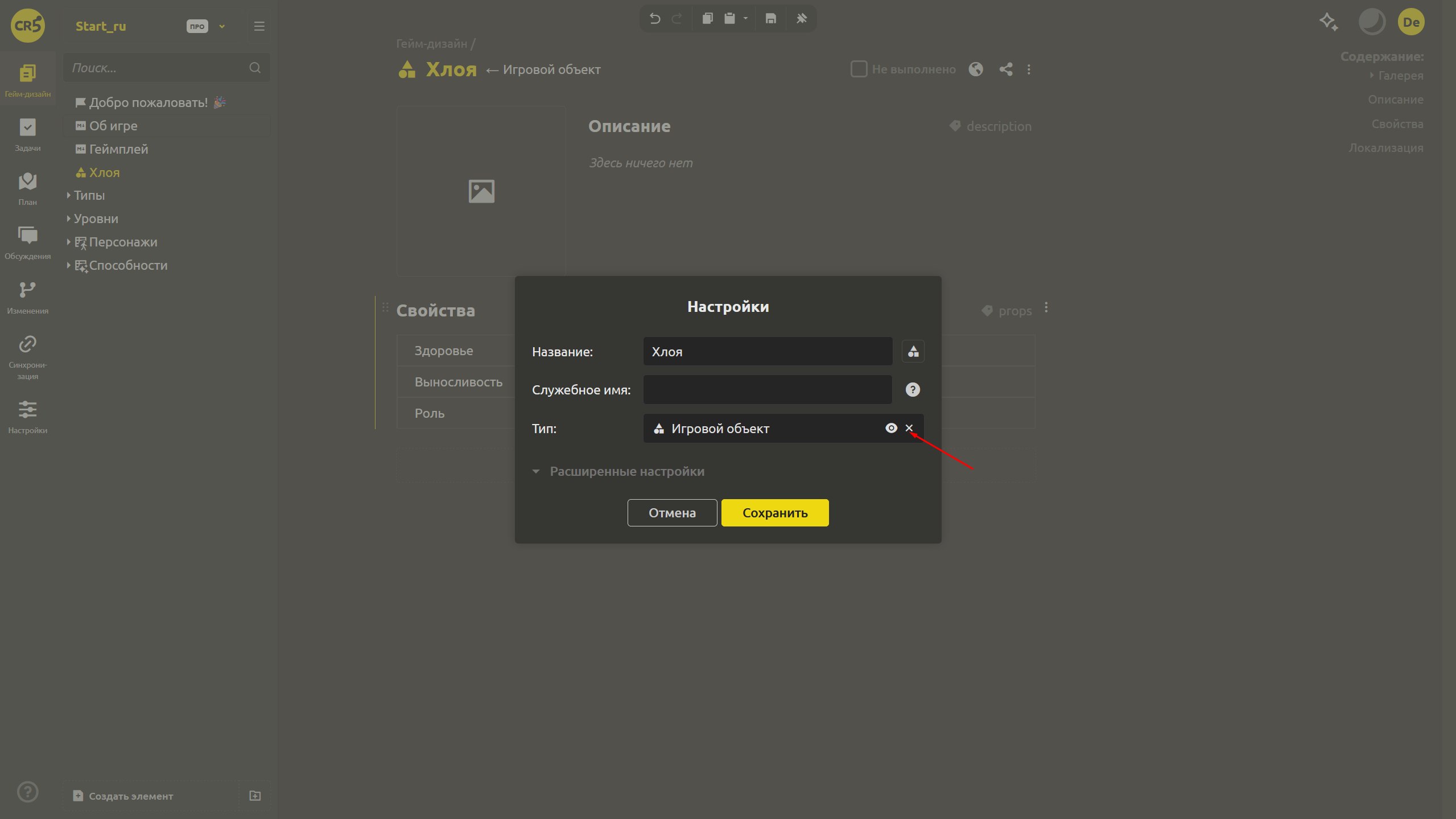Click the redo arrow in top toolbar
Image resolution: width=1456 pixels, height=819 pixels.
point(677,19)
